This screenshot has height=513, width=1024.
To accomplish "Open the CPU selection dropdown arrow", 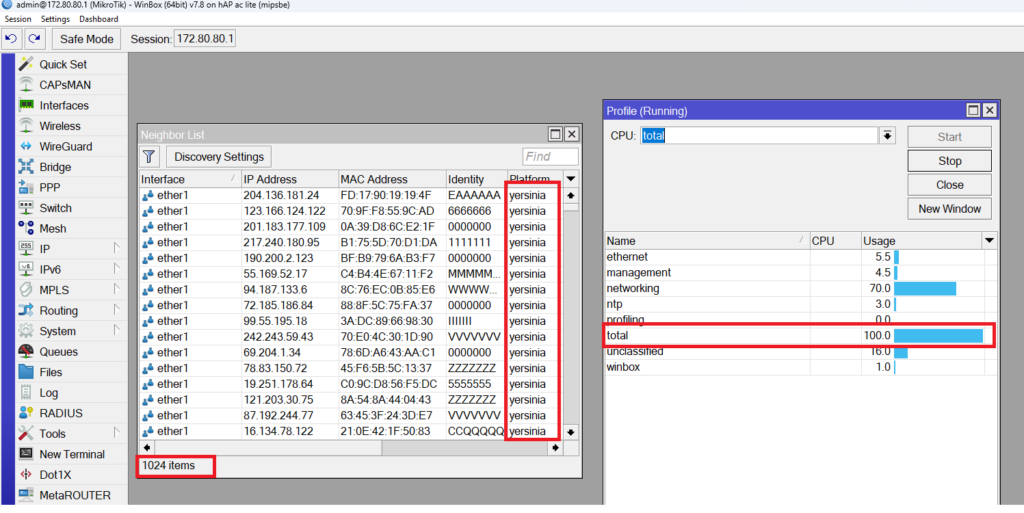I will point(887,136).
